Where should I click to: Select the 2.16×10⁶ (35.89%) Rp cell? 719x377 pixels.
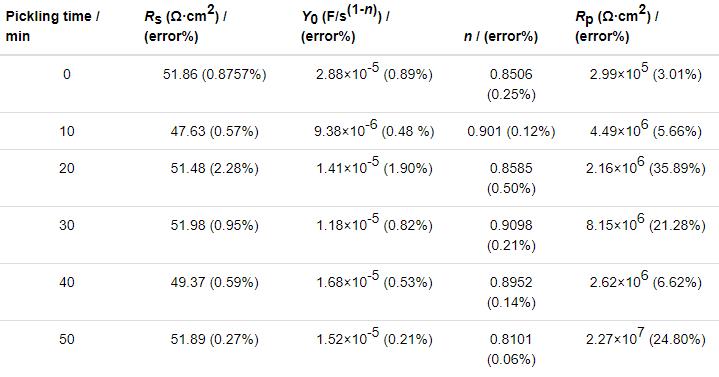point(646,166)
